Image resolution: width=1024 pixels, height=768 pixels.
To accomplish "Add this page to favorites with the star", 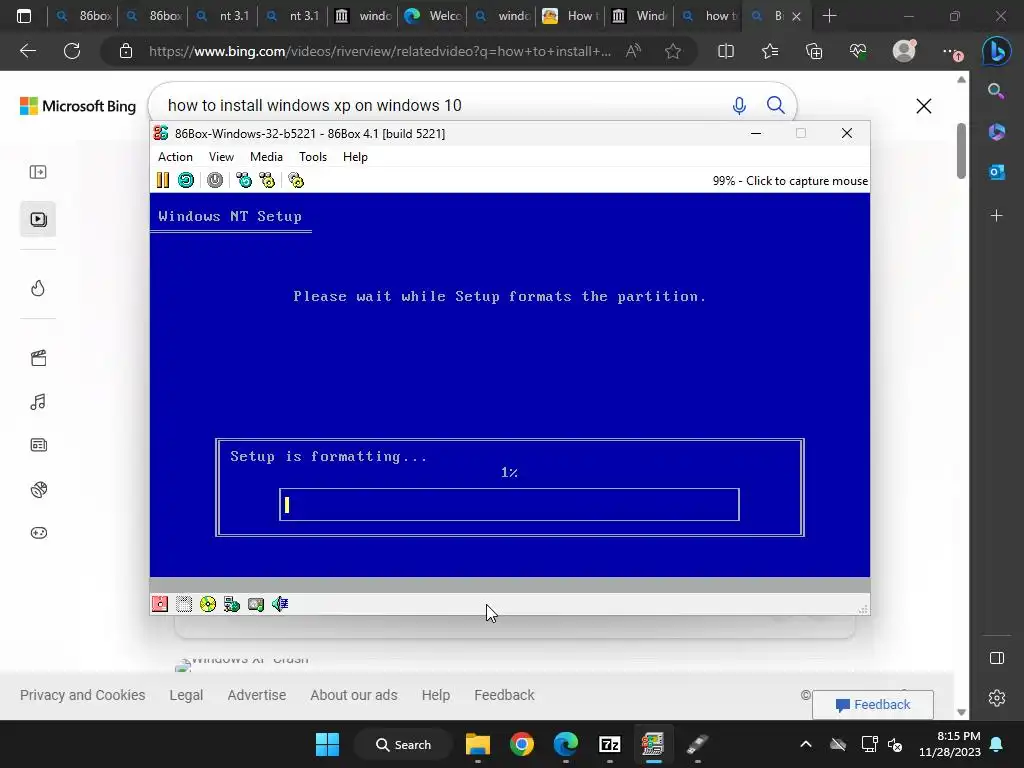I will click(x=673, y=51).
